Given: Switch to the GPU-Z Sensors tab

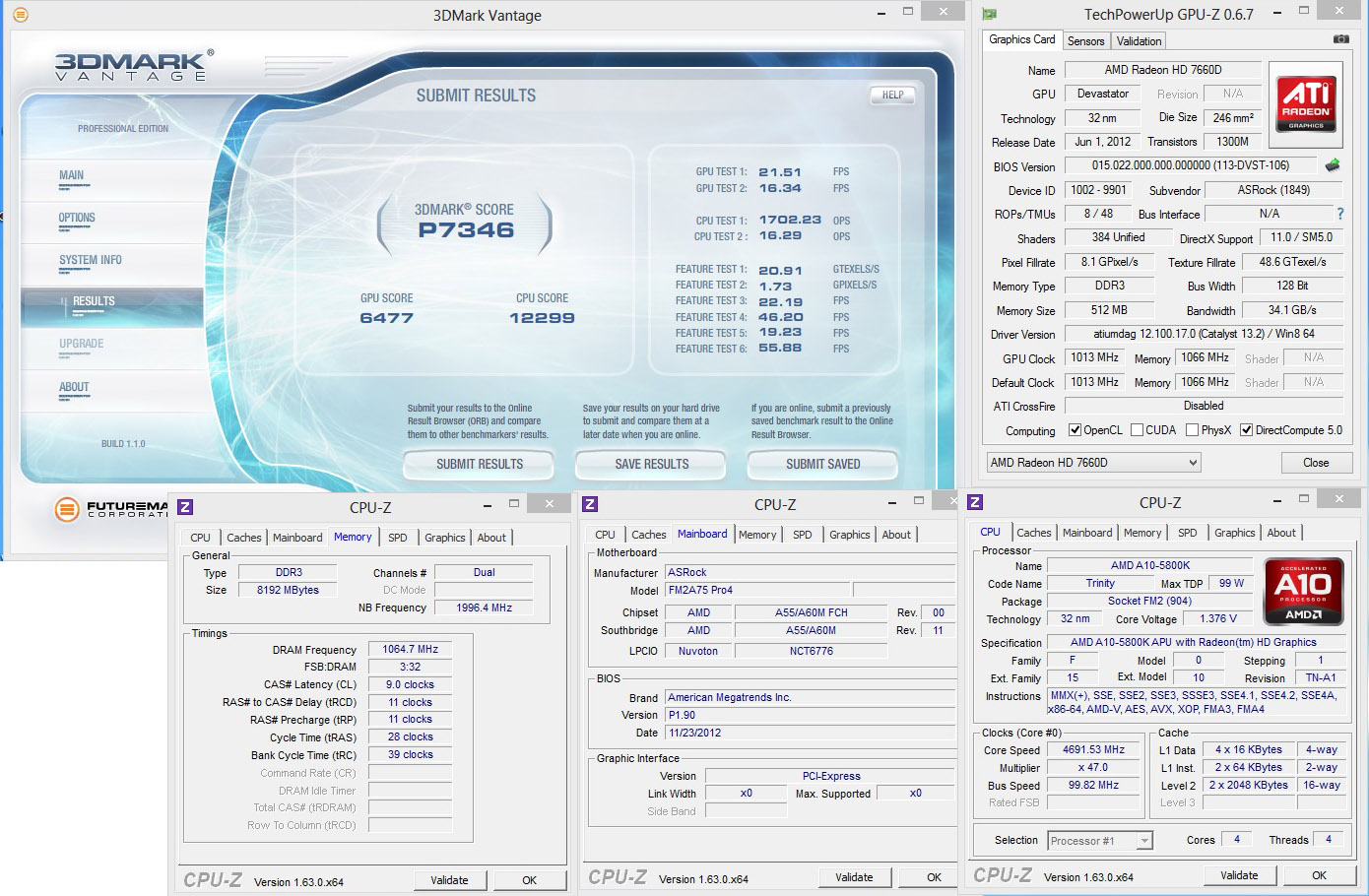Looking at the screenshot, I should tap(1085, 41).
